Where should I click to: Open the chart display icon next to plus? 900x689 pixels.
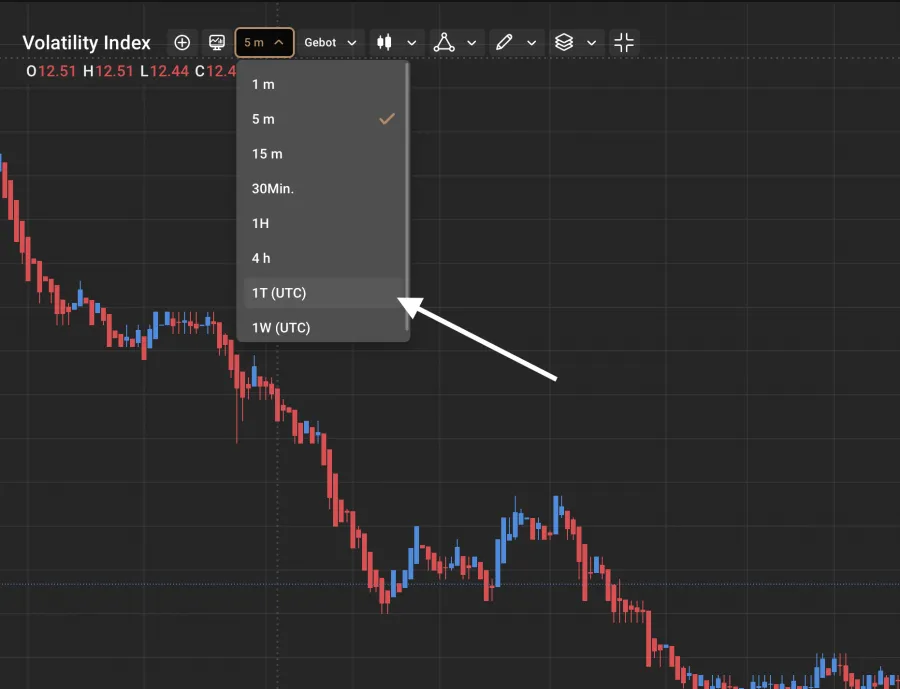[x=216, y=42]
